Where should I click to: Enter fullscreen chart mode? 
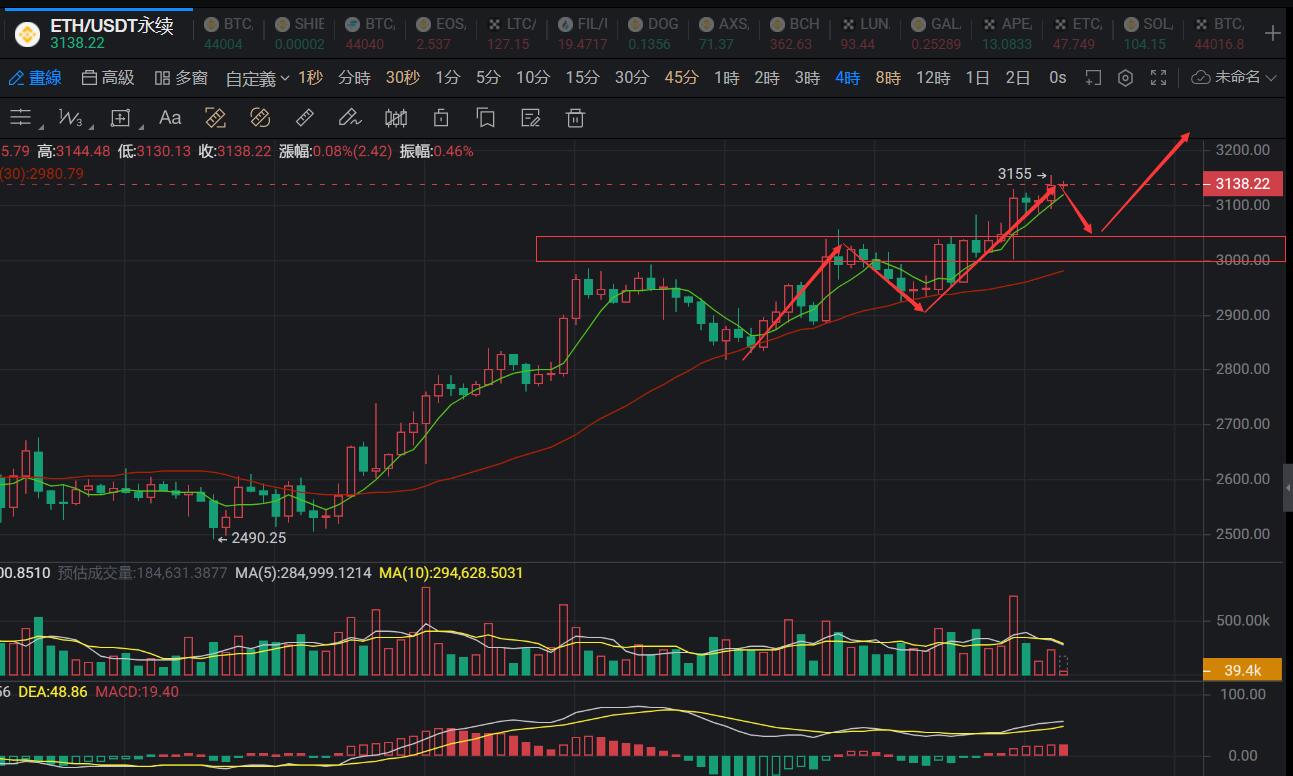click(1159, 78)
